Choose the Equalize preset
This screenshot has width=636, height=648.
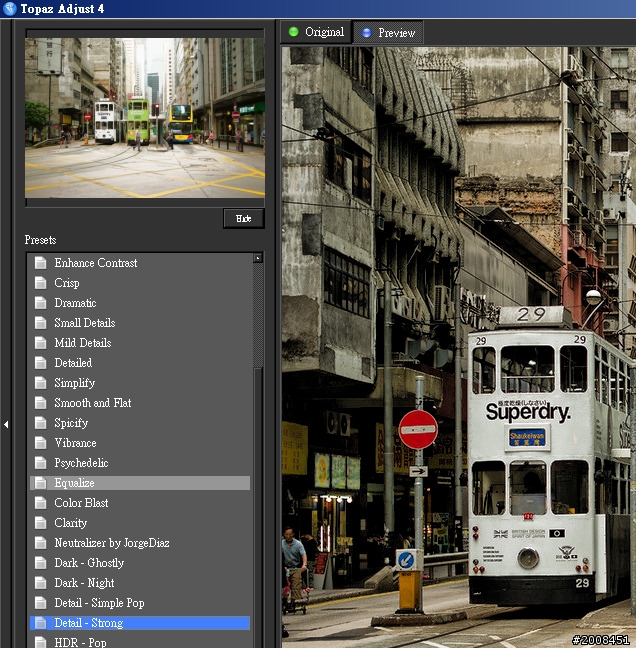(140, 483)
